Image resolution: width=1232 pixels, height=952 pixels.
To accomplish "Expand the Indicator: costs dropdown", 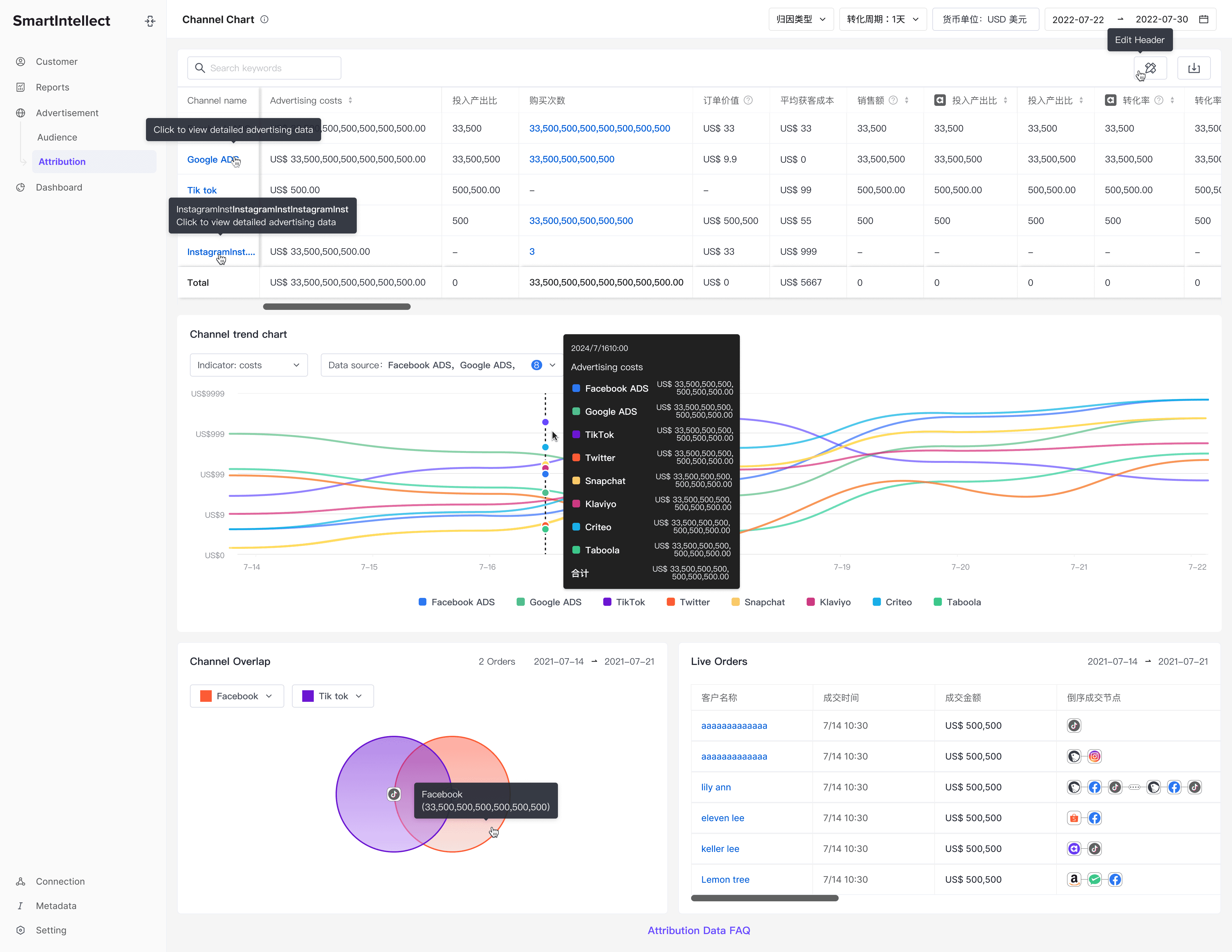I will (x=248, y=365).
